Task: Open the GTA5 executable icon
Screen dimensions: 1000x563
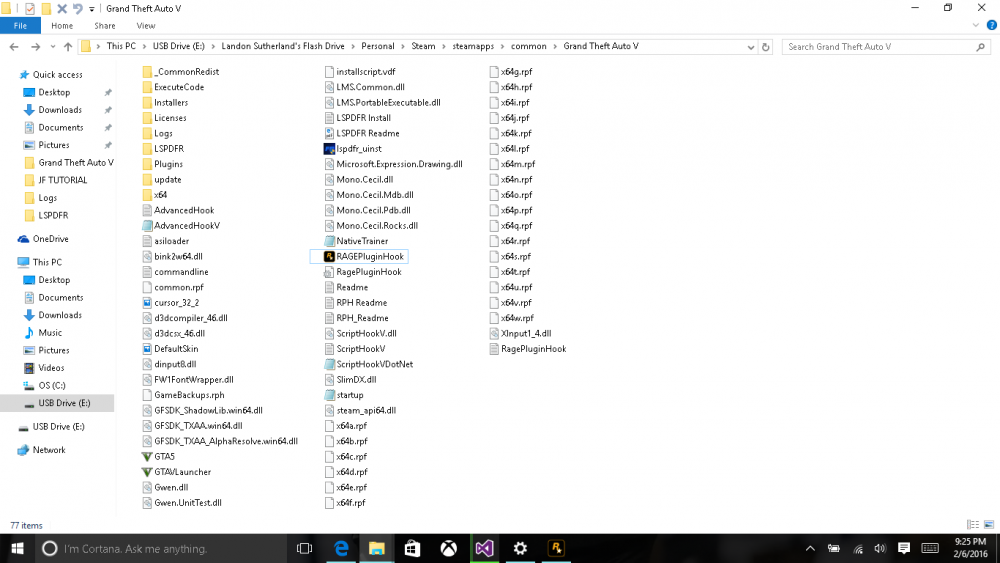Action: (x=147, y=457)
